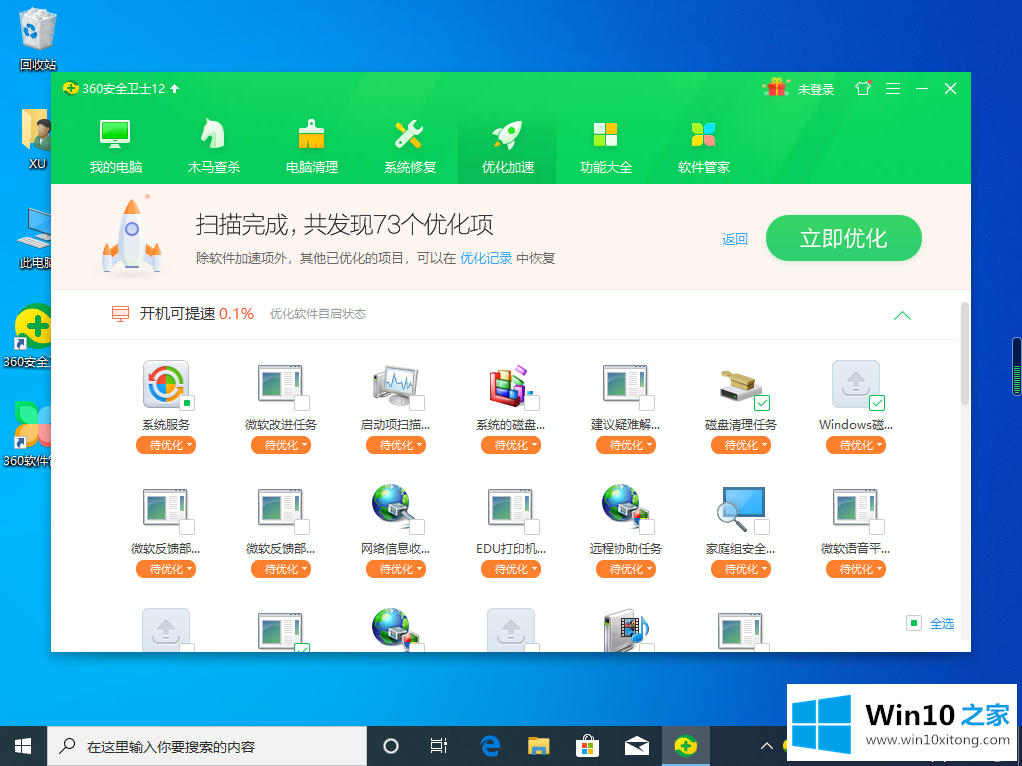Click the 建议疑难解 item icon

pyautogui.click(x=625, y=383)
